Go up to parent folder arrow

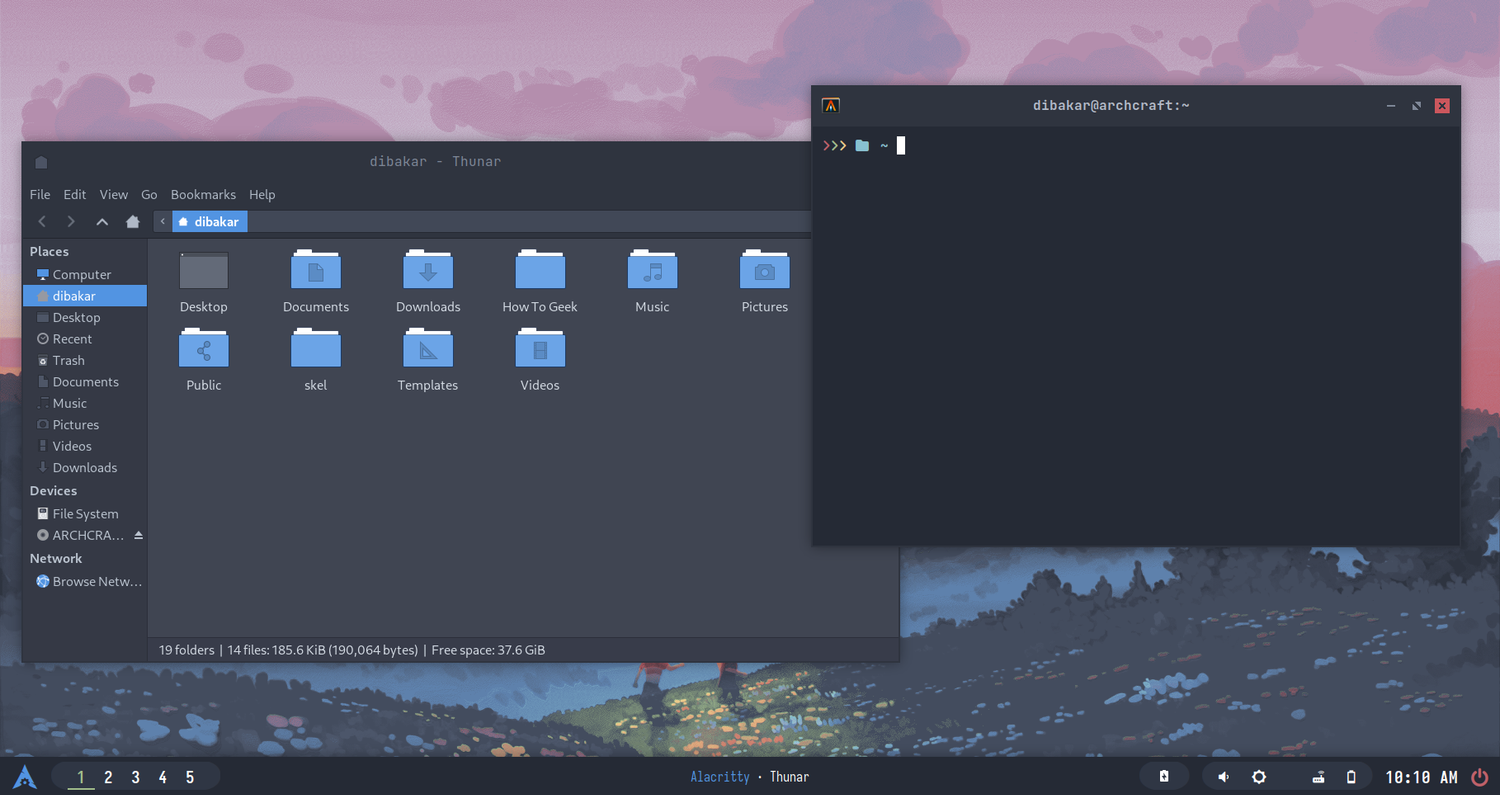(102, 222)
